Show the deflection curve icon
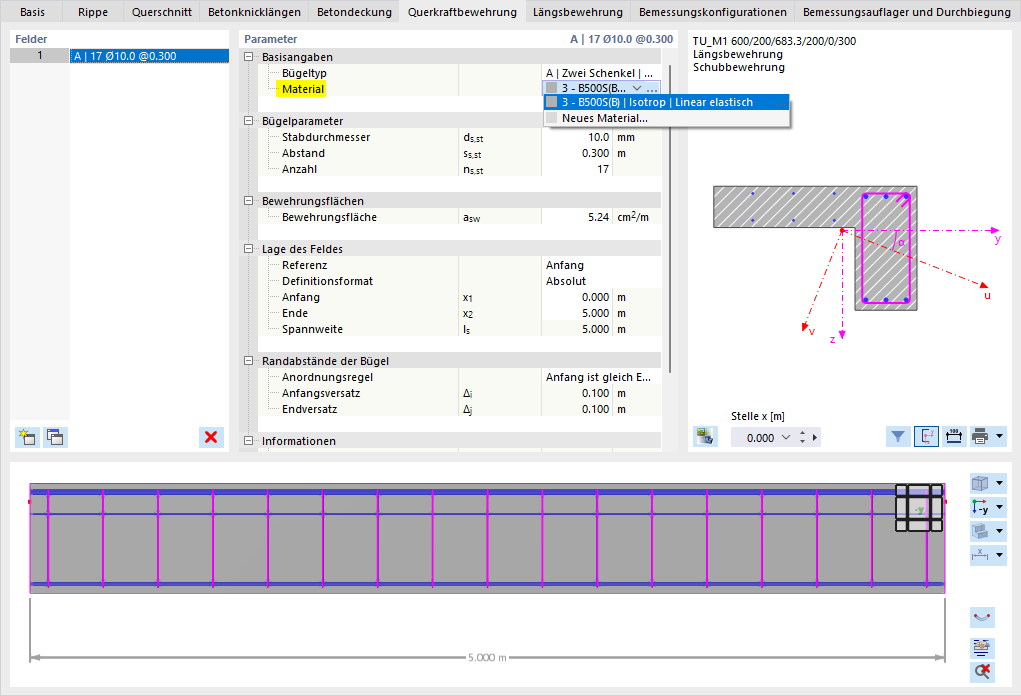 982,617
